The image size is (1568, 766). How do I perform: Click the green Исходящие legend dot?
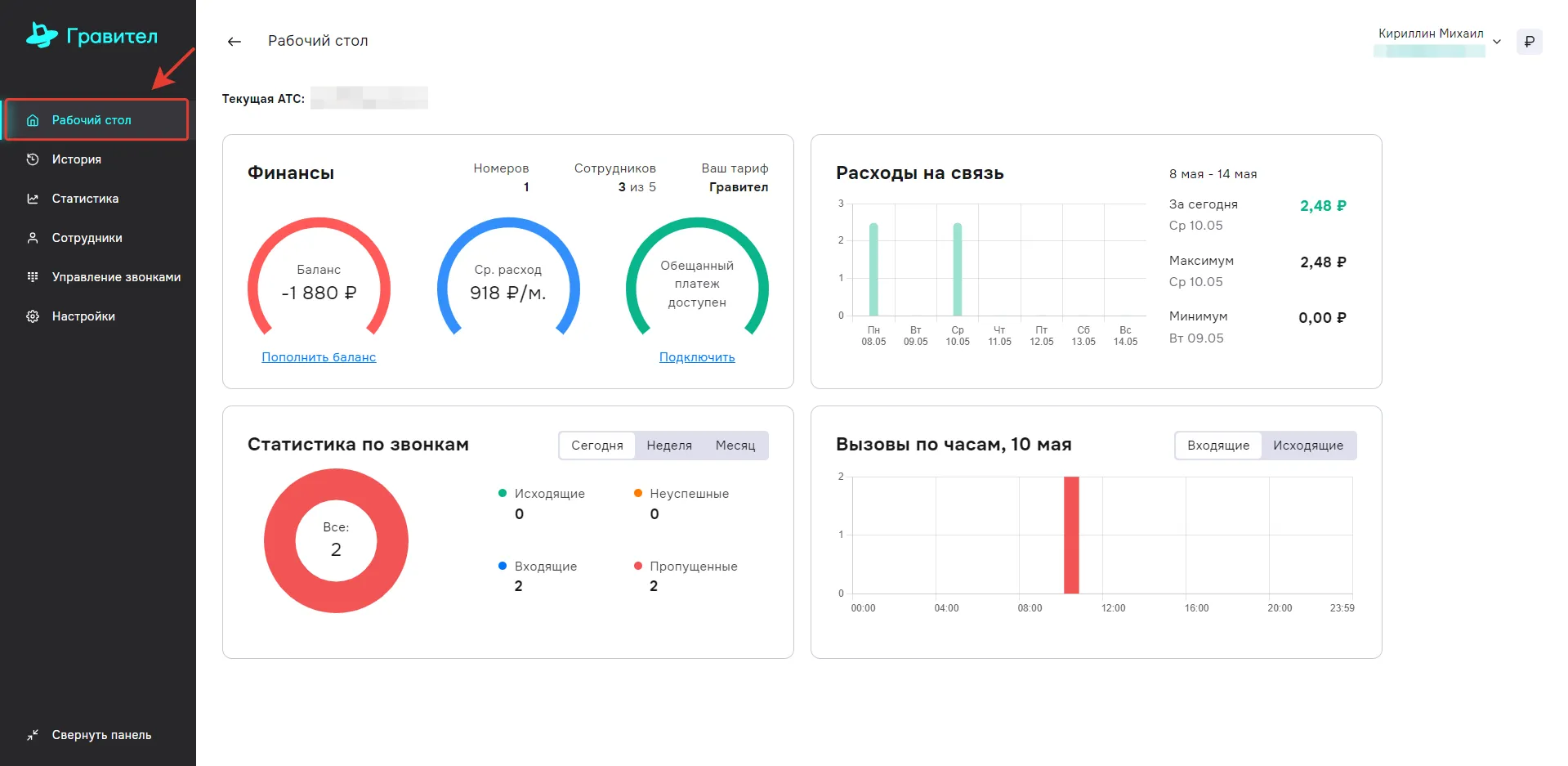503,493
